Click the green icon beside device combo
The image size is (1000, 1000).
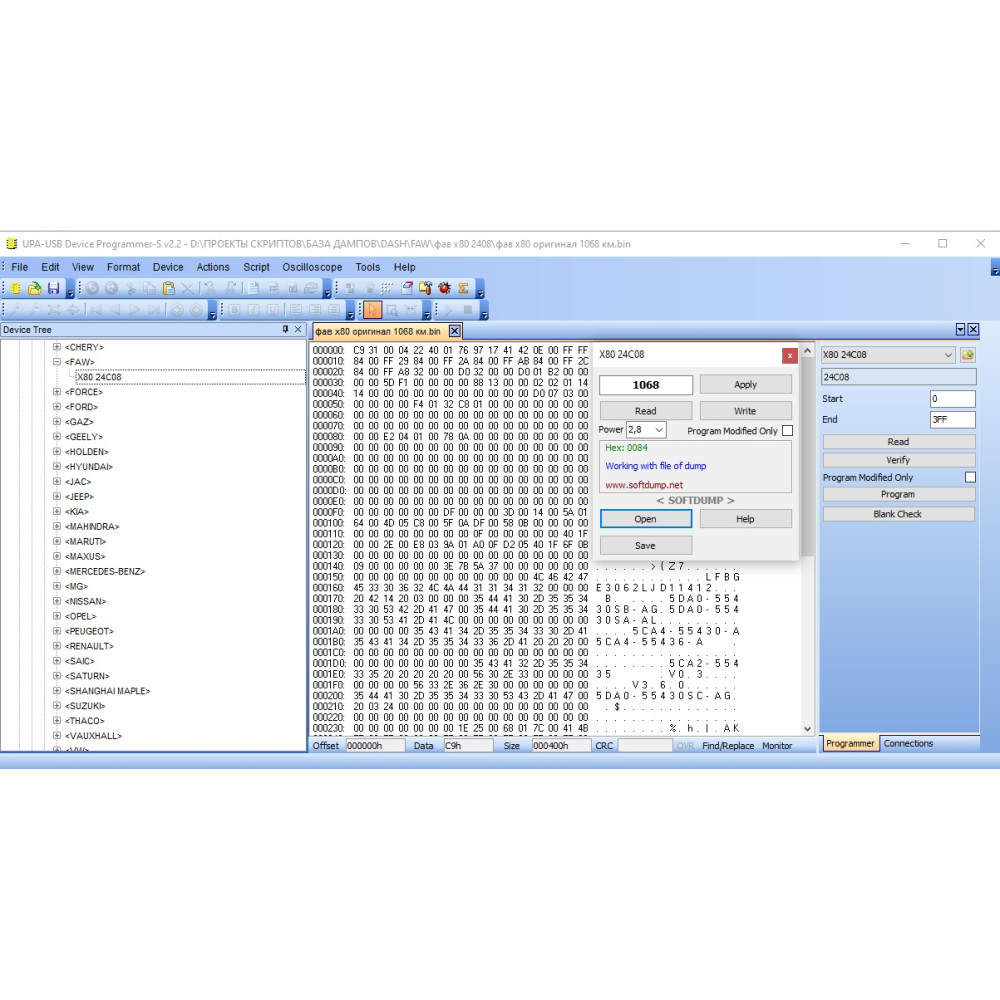[x=967, y=355]
